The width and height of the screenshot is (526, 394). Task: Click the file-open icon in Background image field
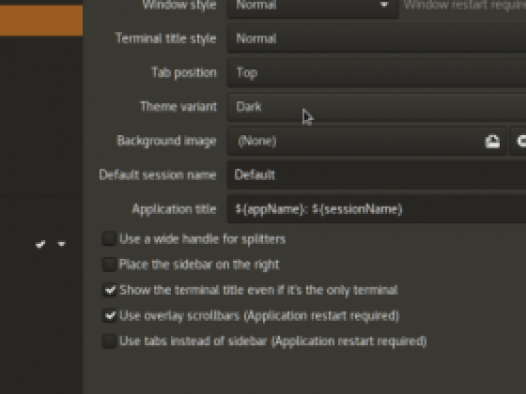pos(492,142)
